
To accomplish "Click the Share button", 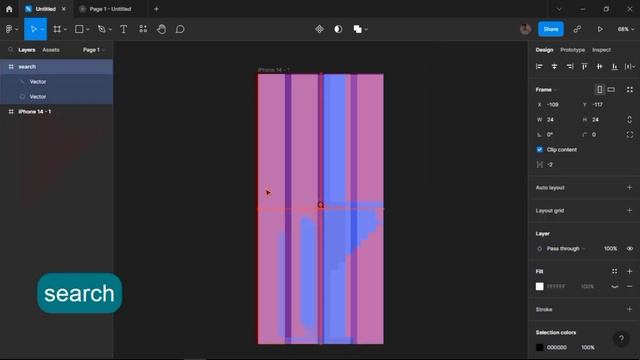I will (551, 29).
